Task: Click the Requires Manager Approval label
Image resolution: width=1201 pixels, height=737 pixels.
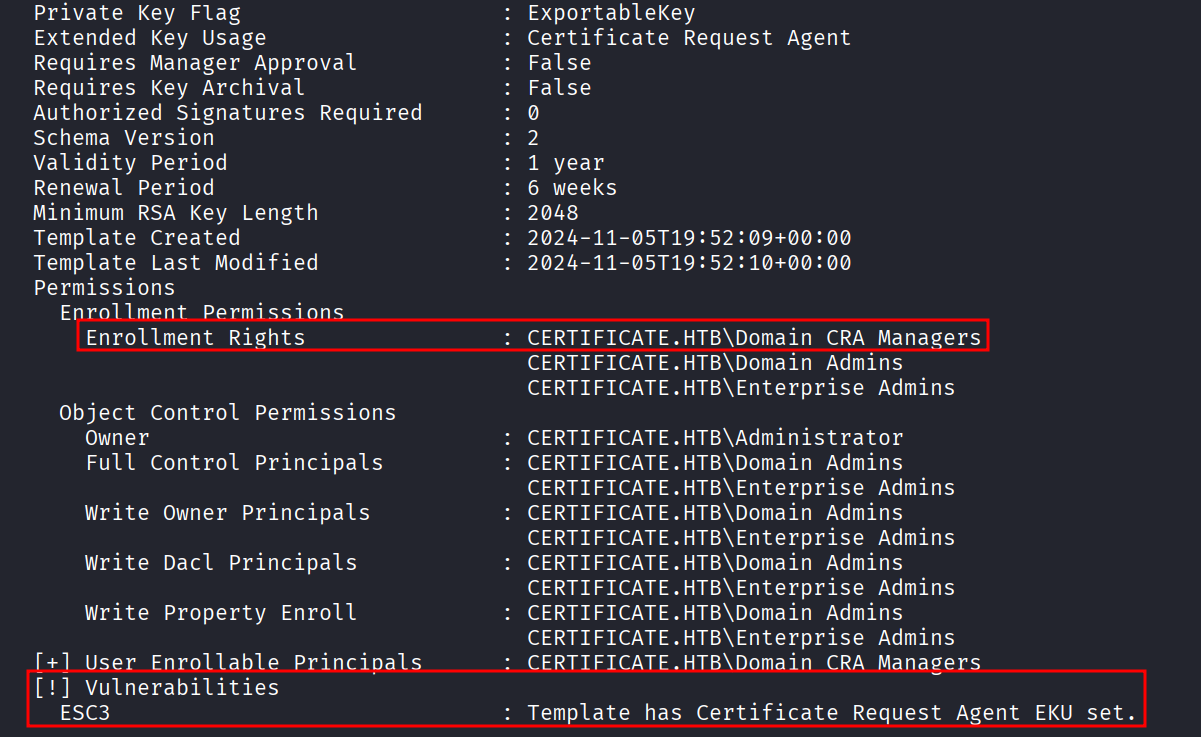Action: click(195, 63)
